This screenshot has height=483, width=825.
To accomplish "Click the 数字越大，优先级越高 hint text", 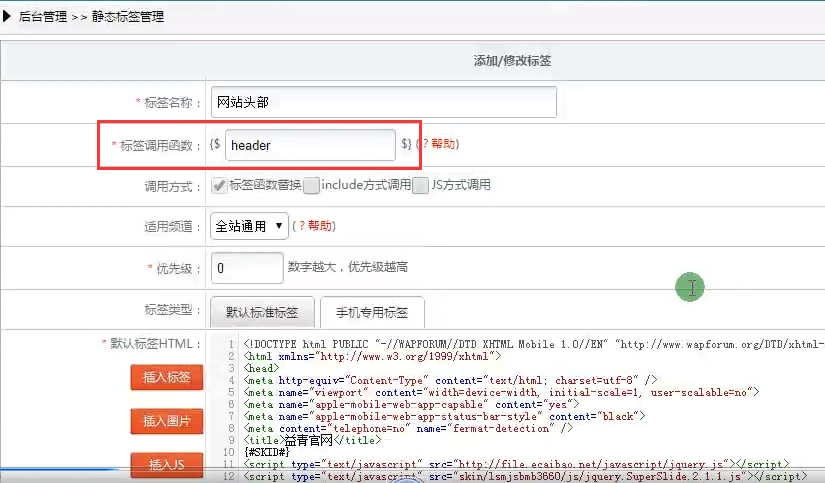I will (348, 267).
